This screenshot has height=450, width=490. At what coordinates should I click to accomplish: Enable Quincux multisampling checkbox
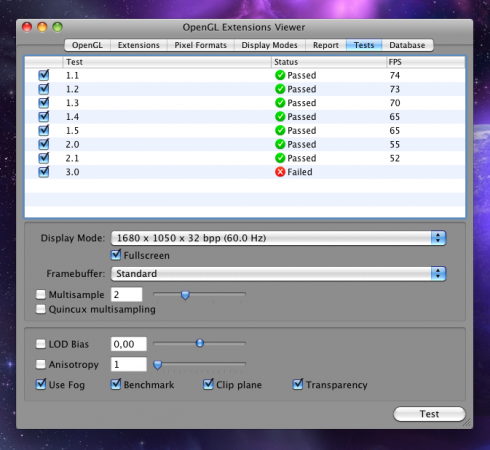coord(41,309)
